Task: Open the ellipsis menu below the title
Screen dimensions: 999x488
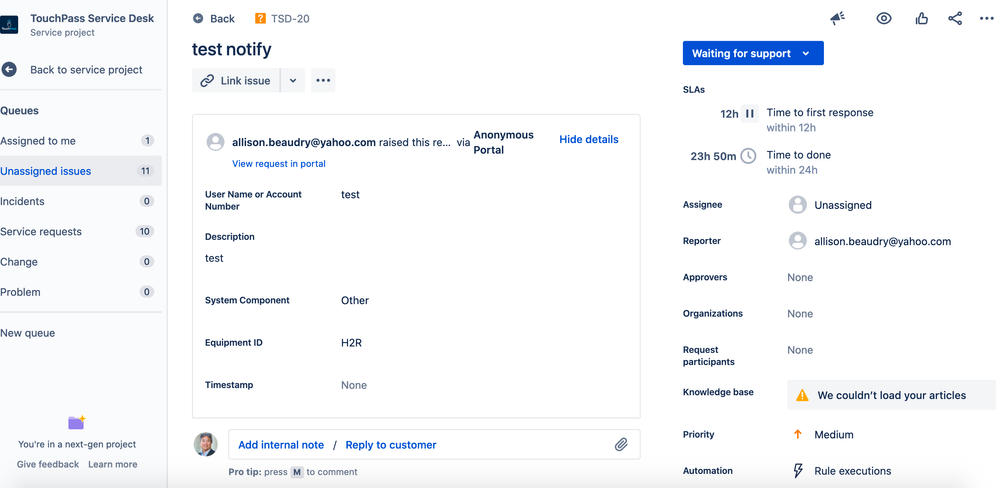Action: (323, 80)
